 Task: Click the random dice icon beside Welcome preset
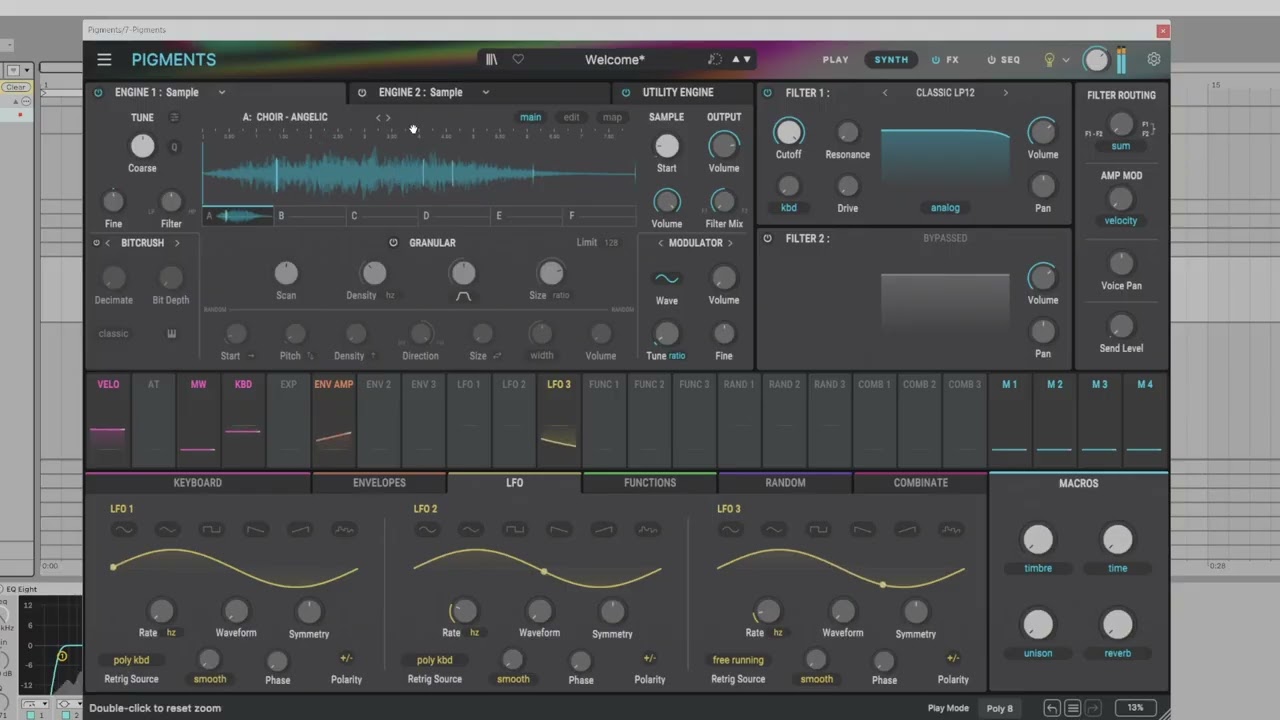(x=714, y=60)
